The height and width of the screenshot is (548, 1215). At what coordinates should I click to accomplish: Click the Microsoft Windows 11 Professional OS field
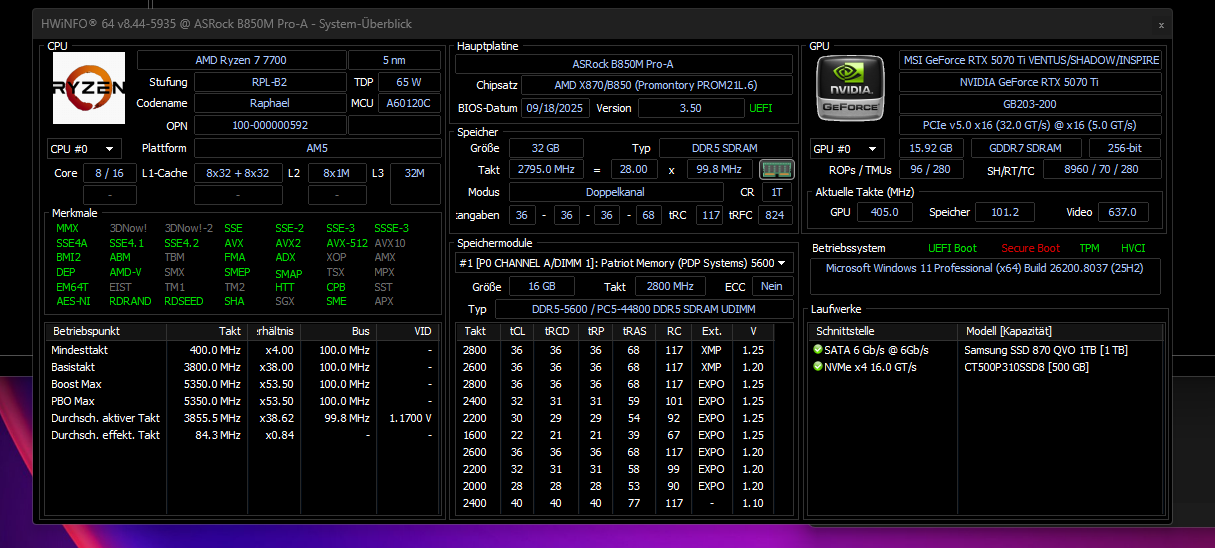tap(986, 276)
